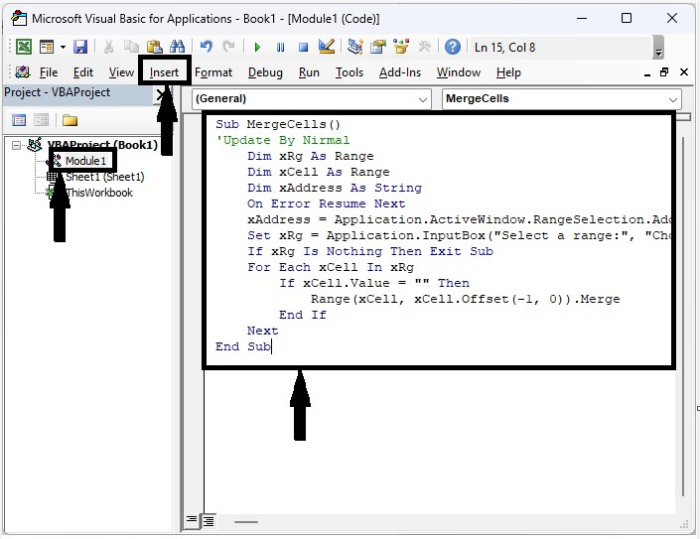
Task: Click the Break pause icon
Action: coord(280,47)
